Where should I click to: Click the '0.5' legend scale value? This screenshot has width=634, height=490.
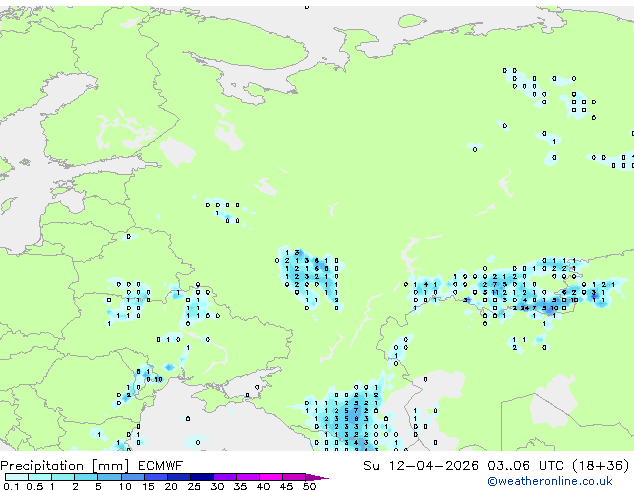point(35,486)
